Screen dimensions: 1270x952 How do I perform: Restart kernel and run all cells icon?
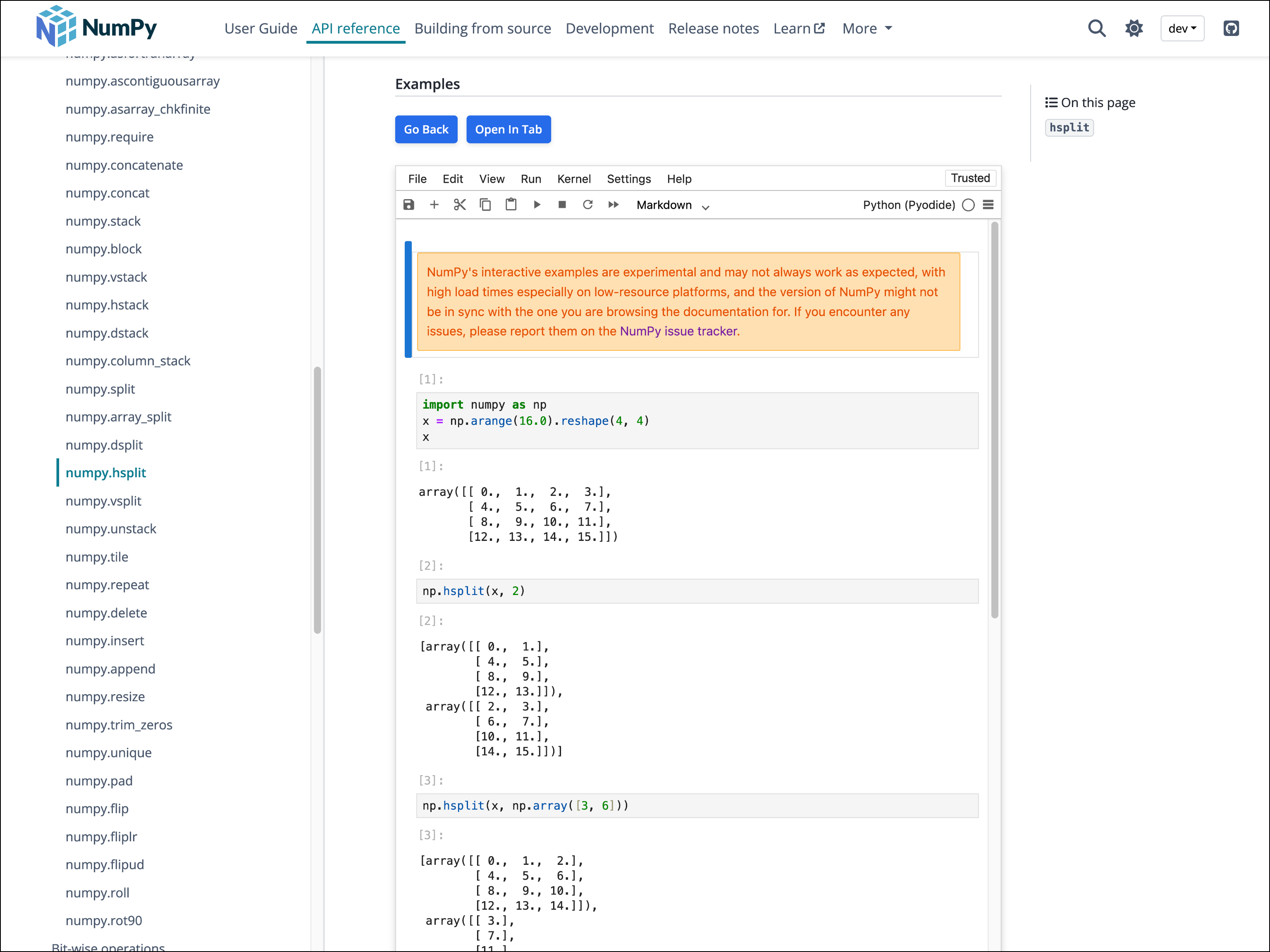pos(613,205)
